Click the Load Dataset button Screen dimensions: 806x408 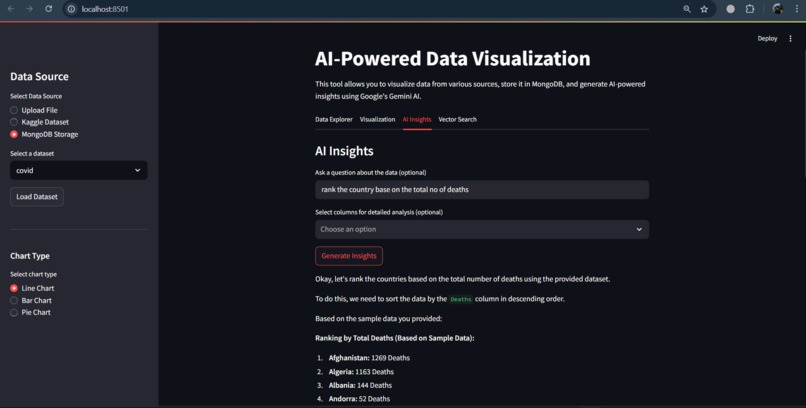(x=37, y=197)
